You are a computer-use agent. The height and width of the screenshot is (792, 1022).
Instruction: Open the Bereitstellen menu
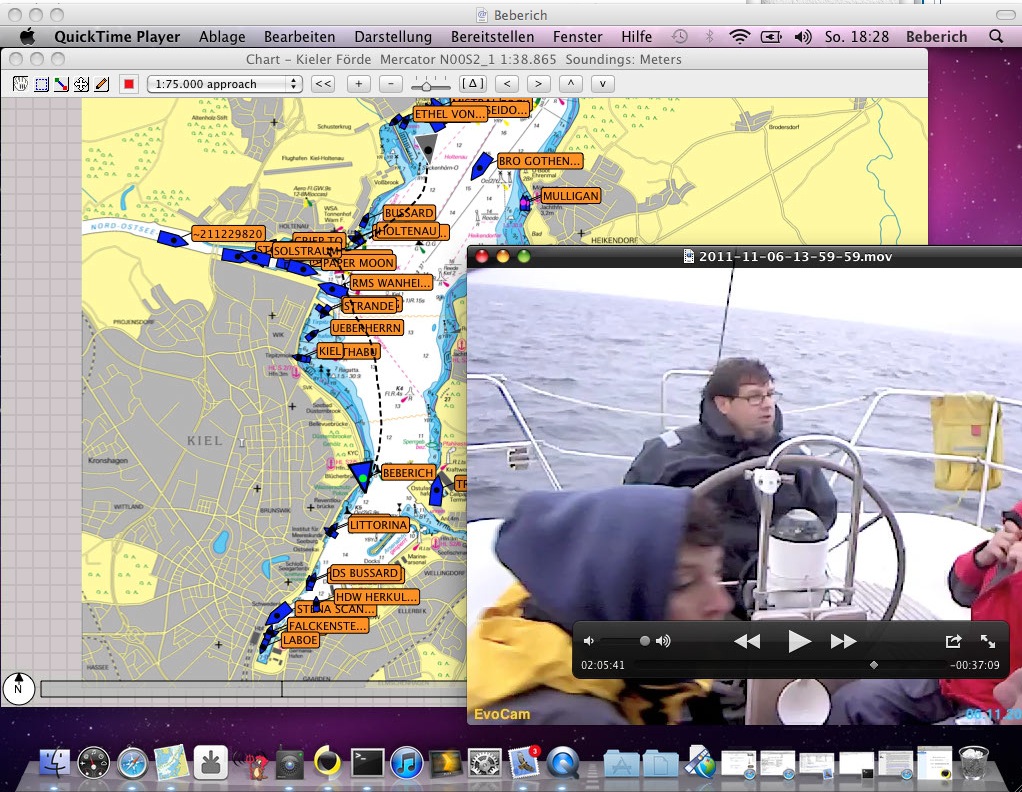pyautogui.click(x=493, y=37)
